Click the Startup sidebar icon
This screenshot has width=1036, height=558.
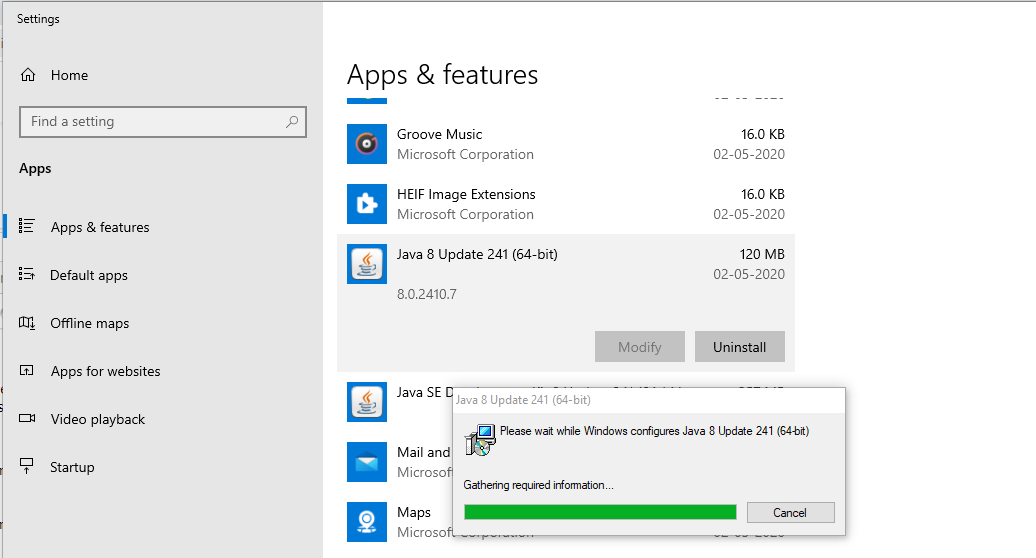(x=26, y=466)
